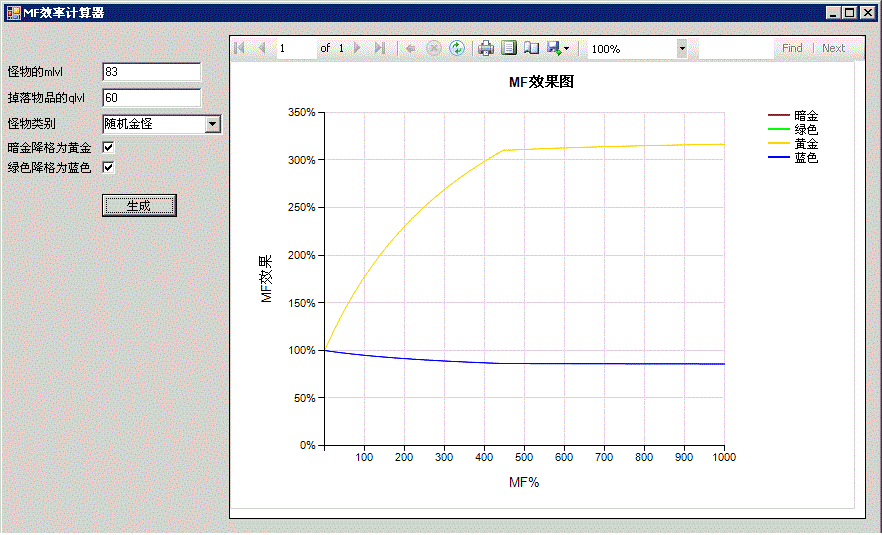Go to last page arrow
Image resolution: width=882 pixels, height=535 pixels.
click(x=379, y=48)
